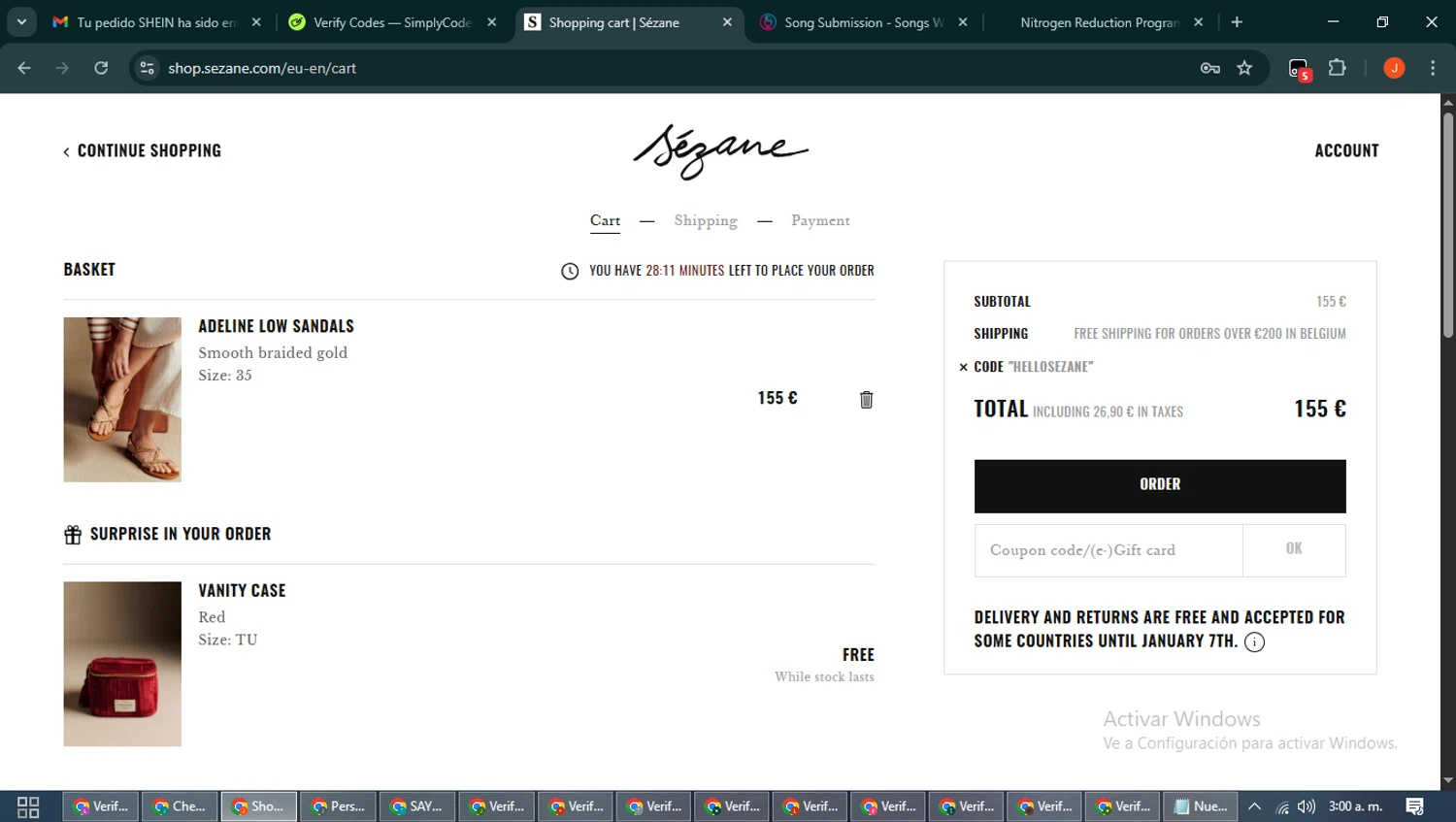Click the While stock lasts note

(x=824, y=677)
